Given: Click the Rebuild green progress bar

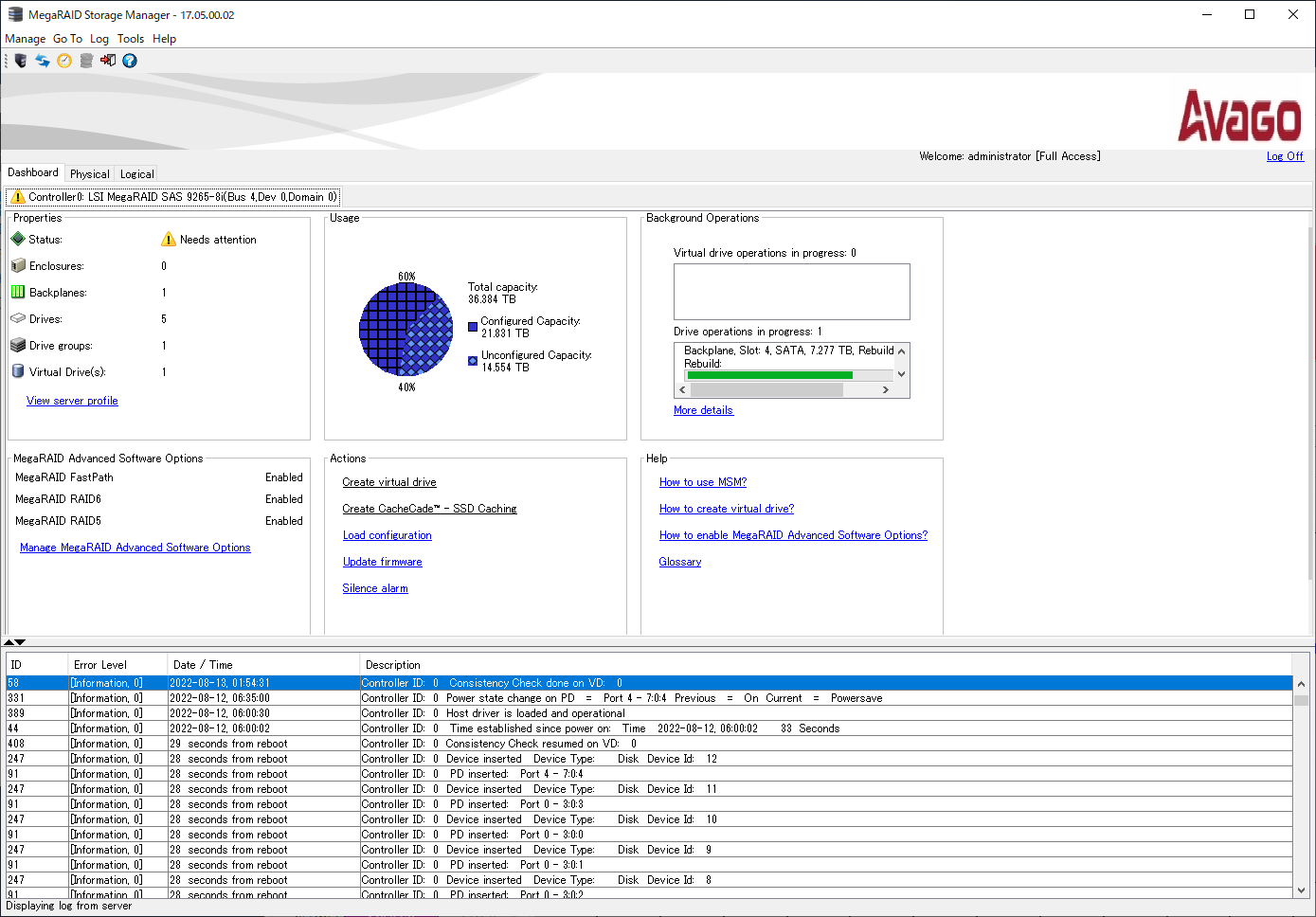Looking at the screenshot, I should point(769,375).
